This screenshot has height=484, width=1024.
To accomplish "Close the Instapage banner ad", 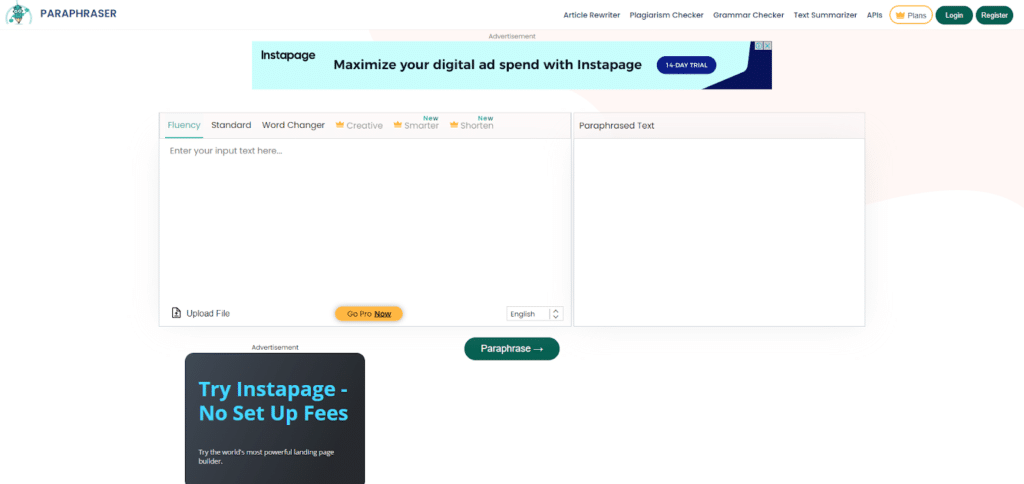I will pyautogui.click(x=768, y=46).
